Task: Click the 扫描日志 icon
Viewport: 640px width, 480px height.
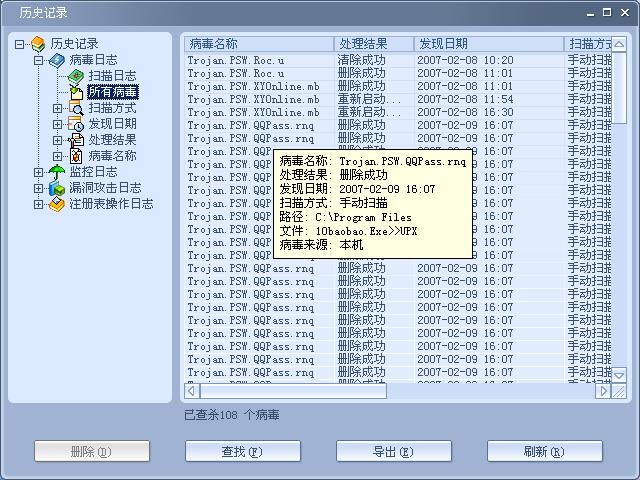Action: (76, 76)
